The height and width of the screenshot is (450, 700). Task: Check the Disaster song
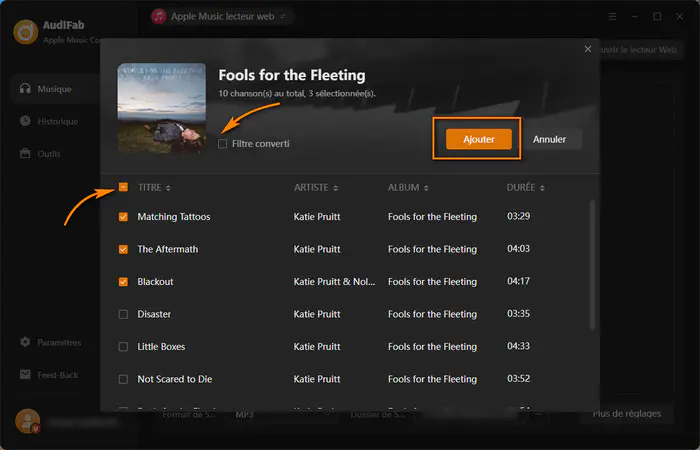pyautogui.click(x=123, y=314)
